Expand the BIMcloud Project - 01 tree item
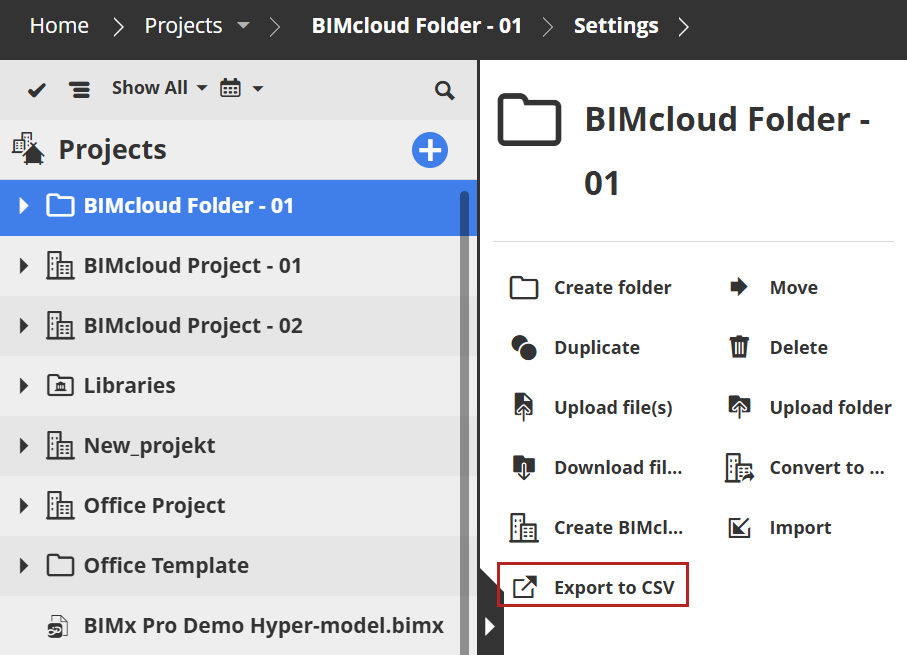This screenshot has width=907, height=655. (x=22, y=265)
